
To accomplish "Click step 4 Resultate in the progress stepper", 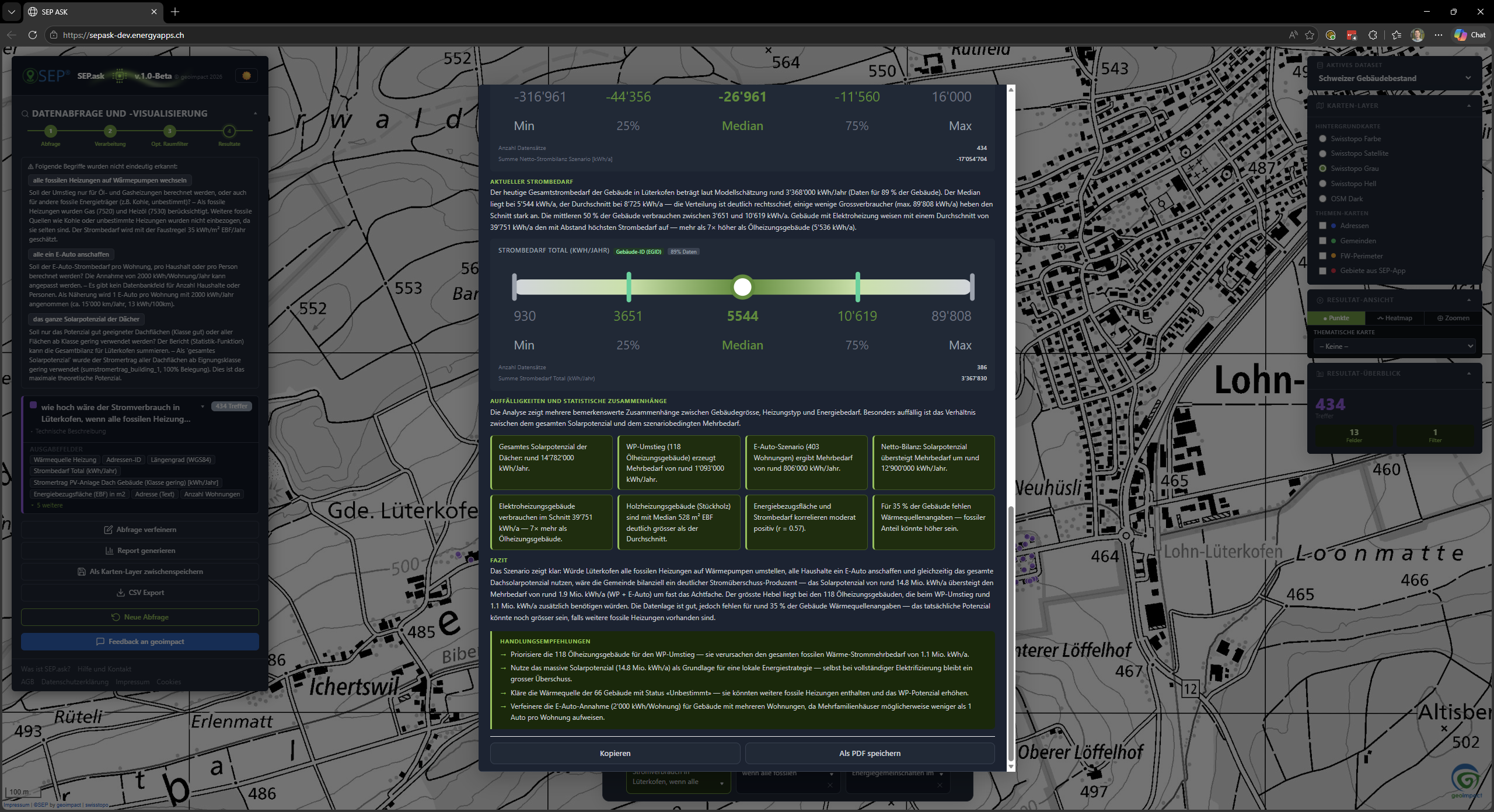I will click(229, 131).
